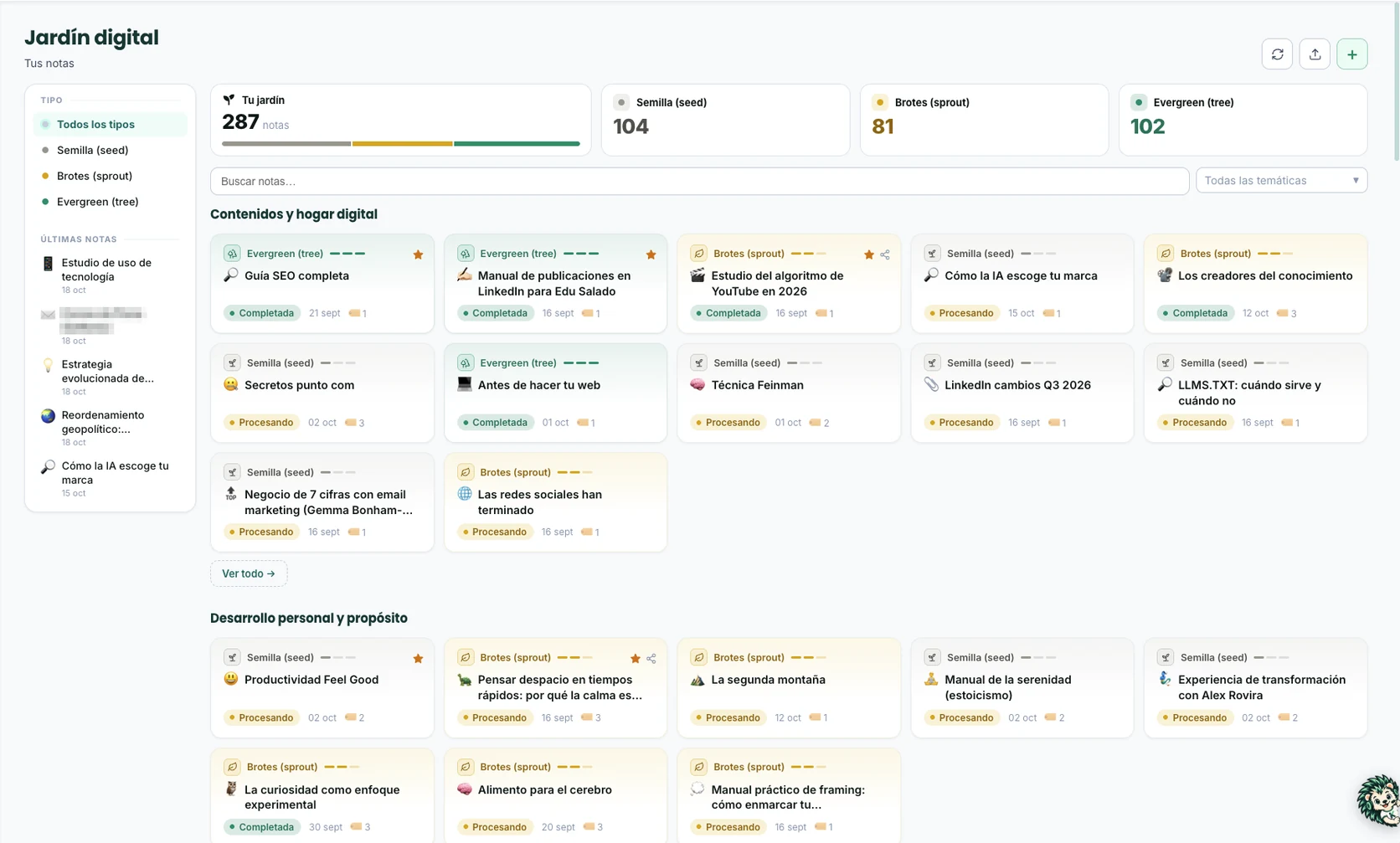Open the Semilla (seed) 104 stat card
The width and height of the screenshot is (1400, 843).
coord(725,120)
